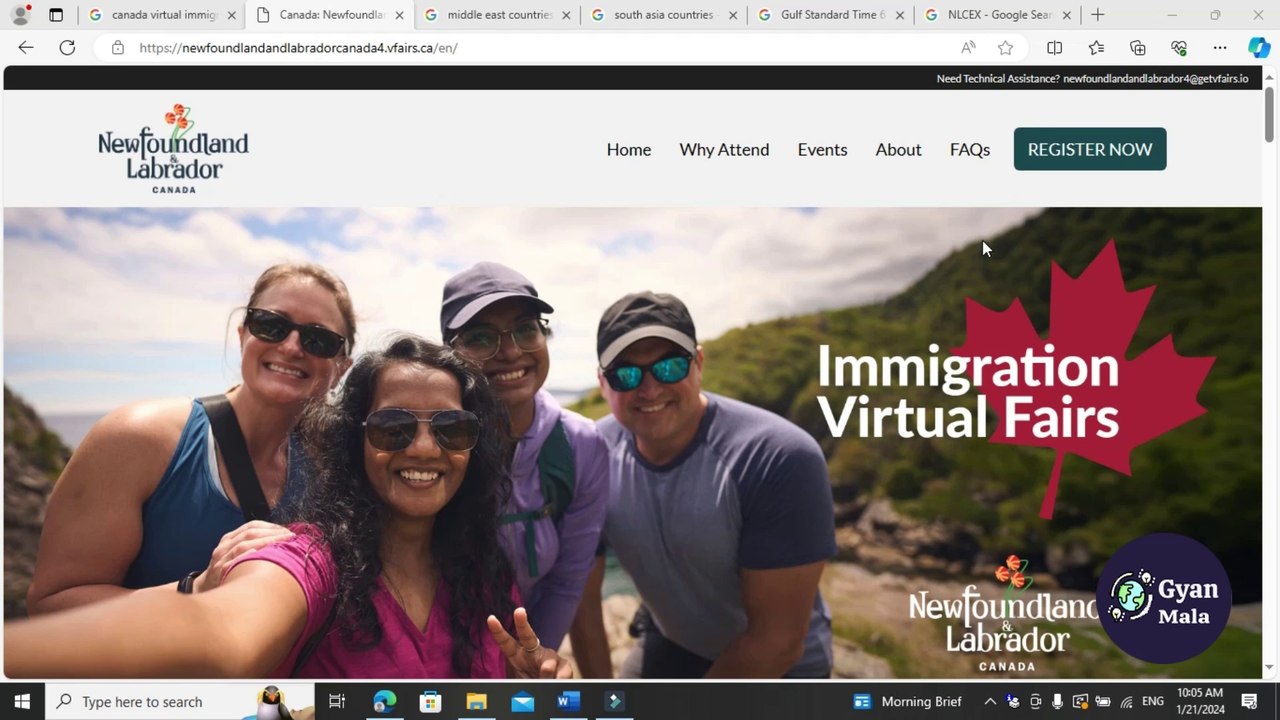The image size is (1280, 720).
Task: Open Edge Settings and more menu
Action: 1220,48
